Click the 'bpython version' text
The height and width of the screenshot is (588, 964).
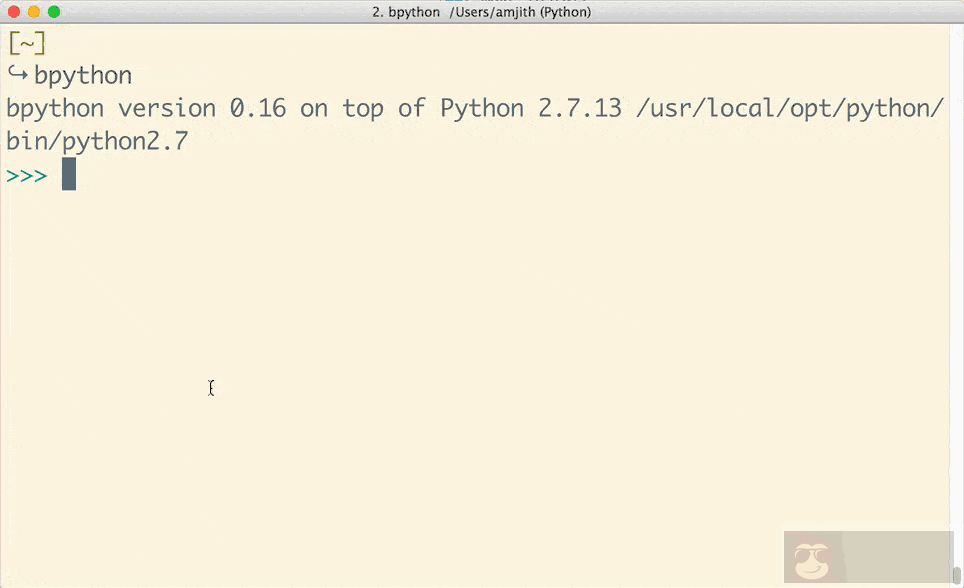pyautogui.click(x=110, y=108)
